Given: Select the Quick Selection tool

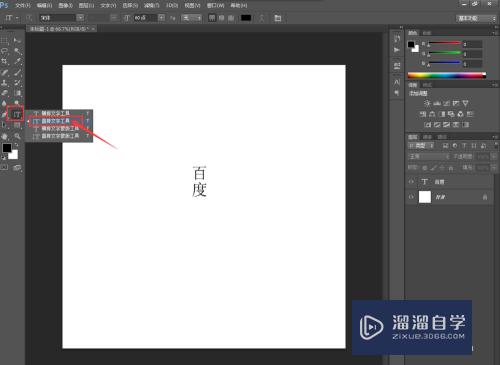Looking at the screenshot, I should (17, 51).
